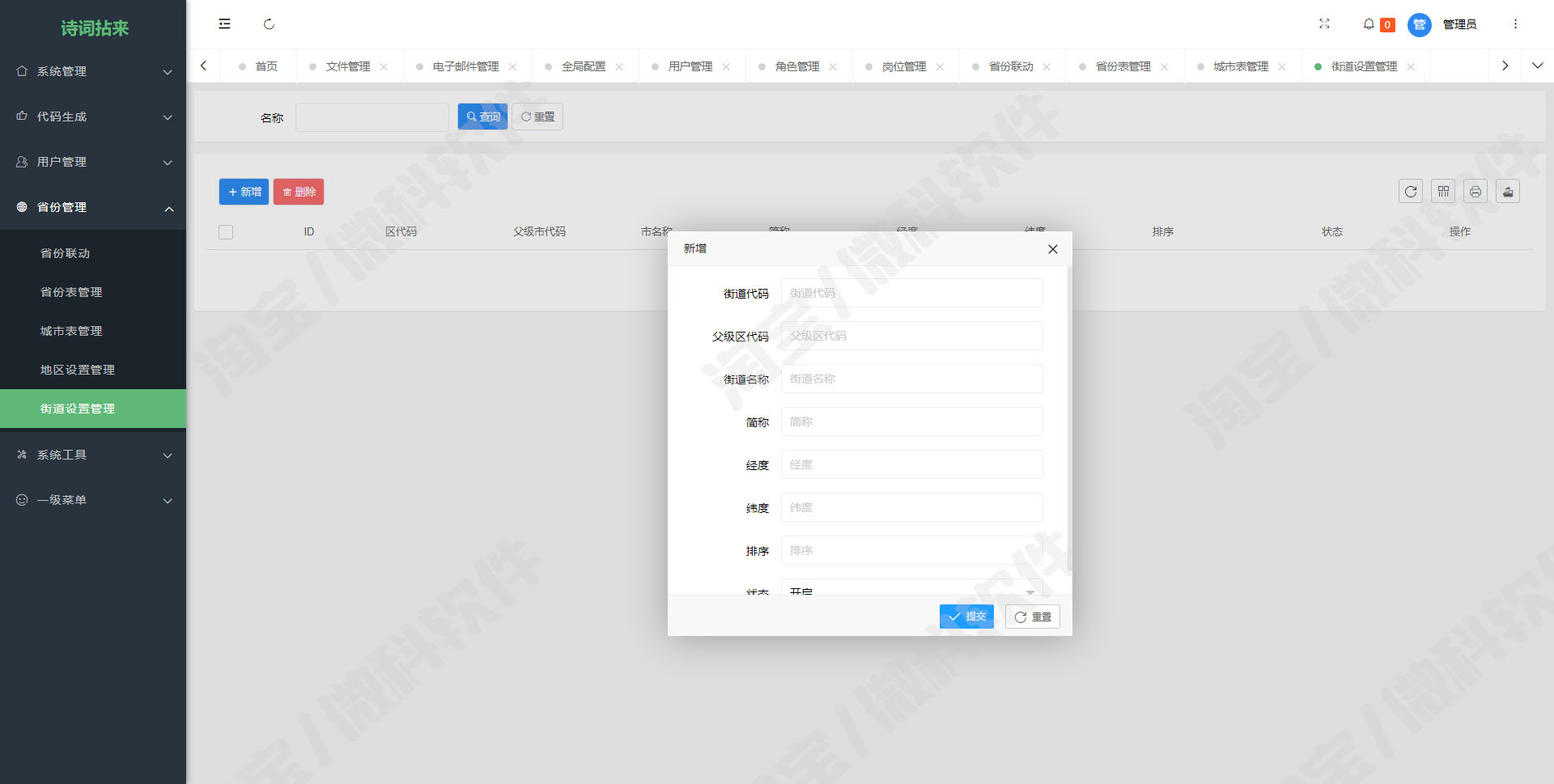
Task: Close the 全局配置 tab
Action: click(x=619, y=67)
